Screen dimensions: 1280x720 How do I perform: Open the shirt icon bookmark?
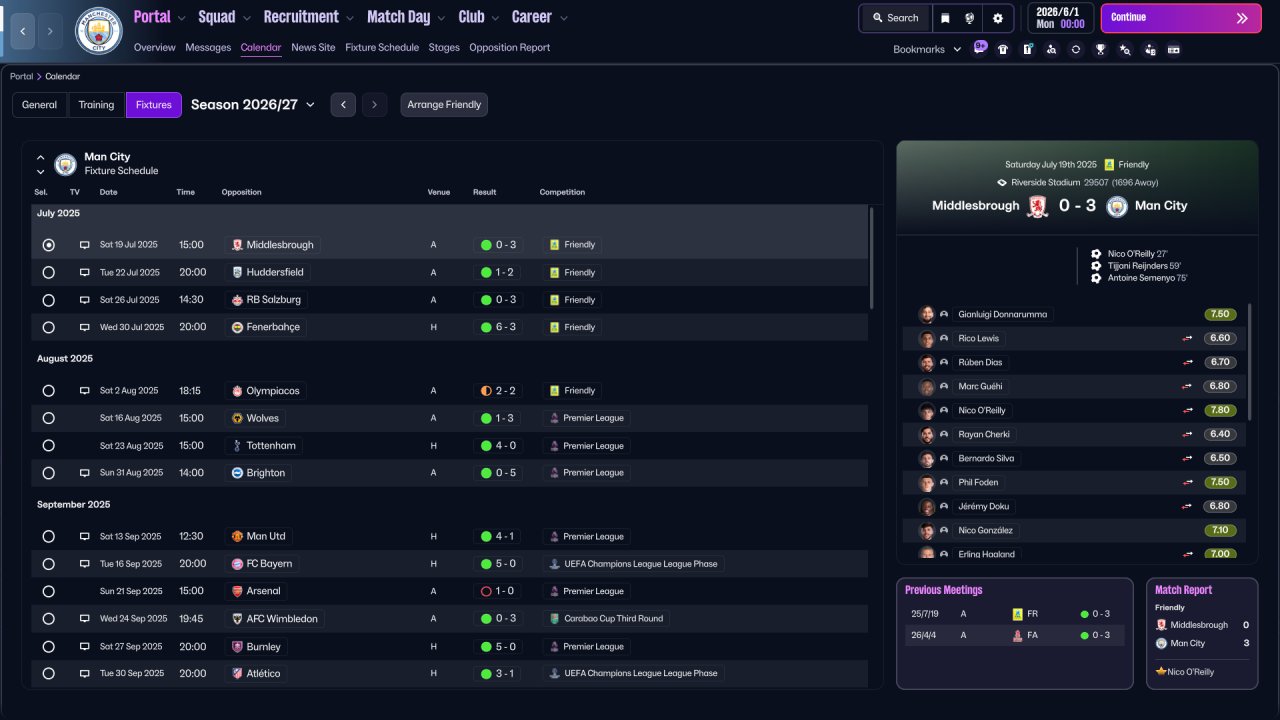tap(1003, 49)
